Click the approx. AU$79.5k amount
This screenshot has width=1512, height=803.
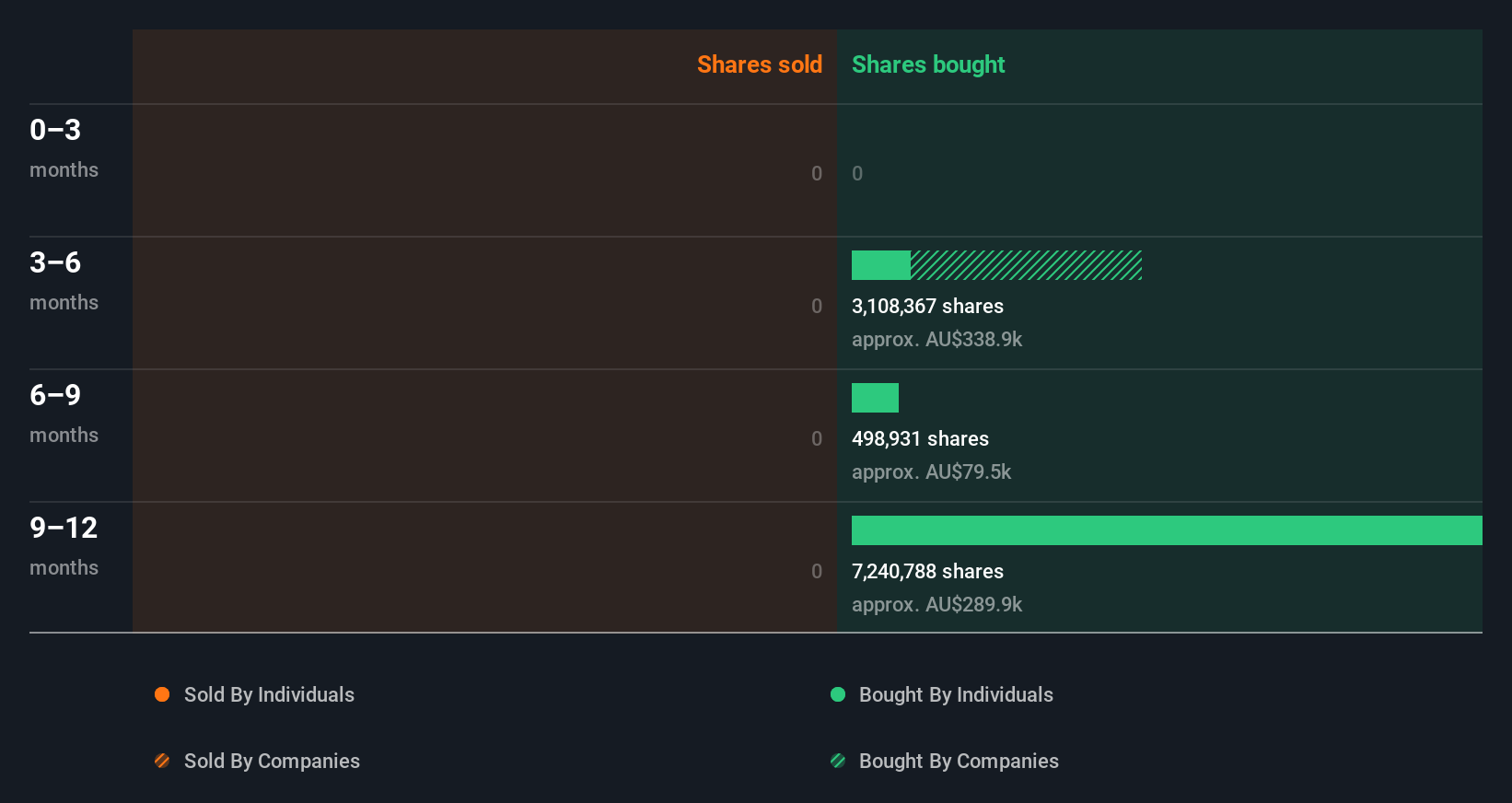coord(931,472)
